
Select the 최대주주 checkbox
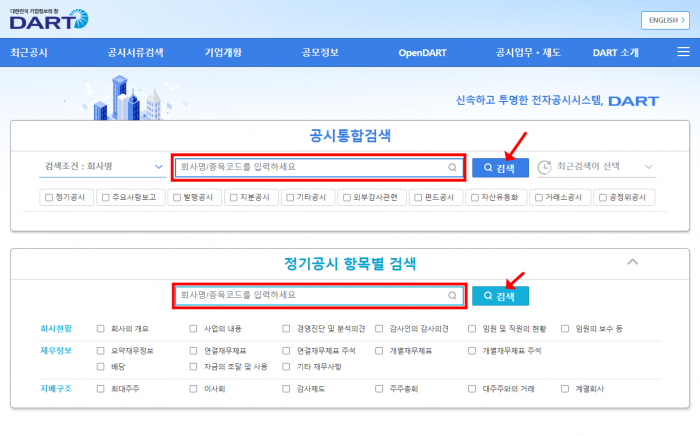tap(101, 388)
